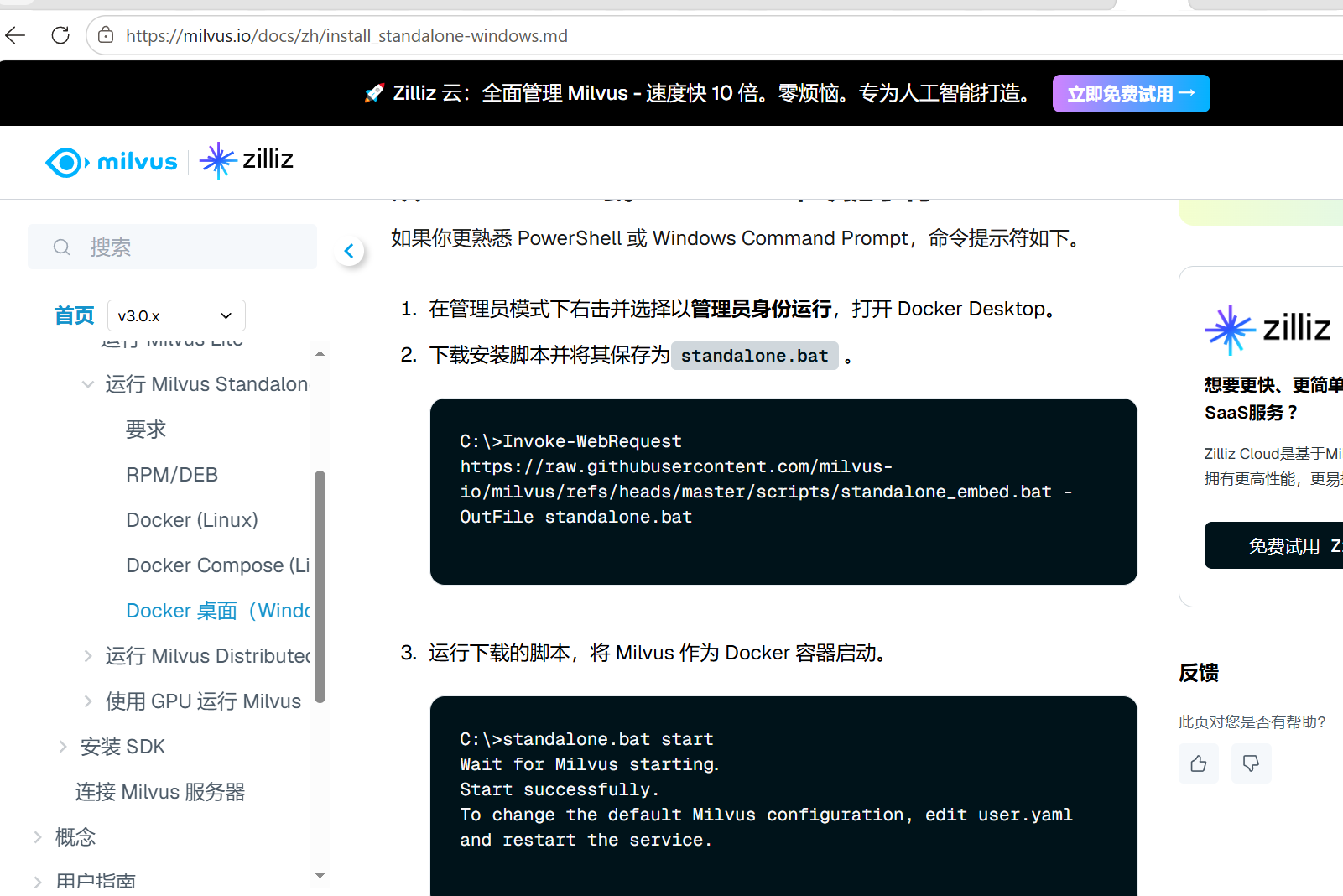Image resolution: width=1343 pixels, height=896 pixels.
Task: Click the 免费试用 button in Zilliz card
Action: tap(1273, 545)
